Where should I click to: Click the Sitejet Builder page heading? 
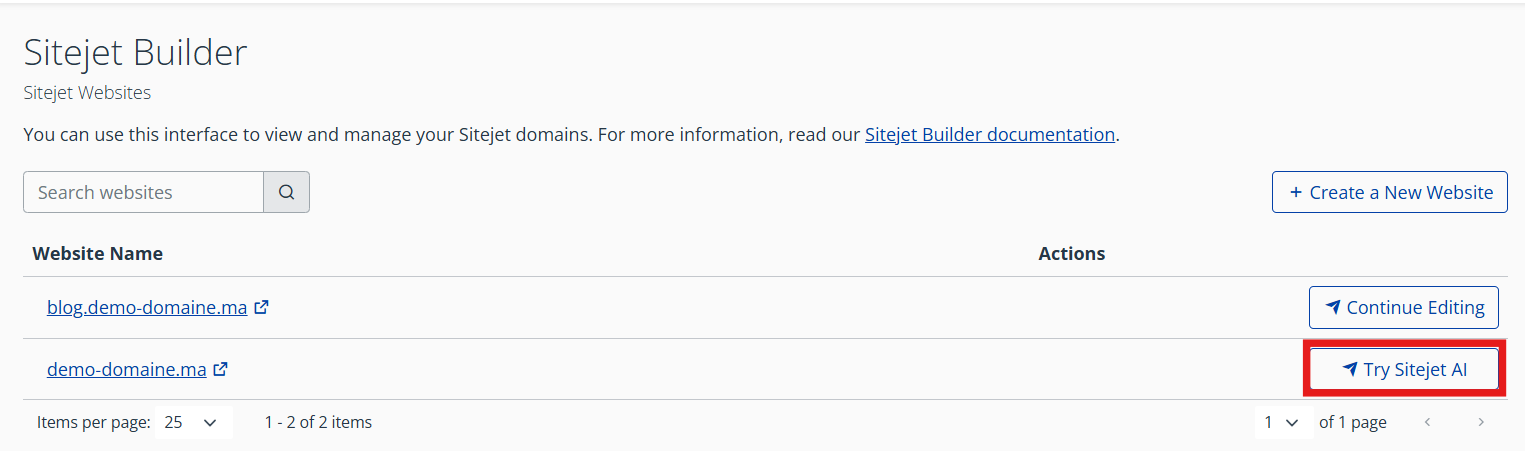click(135, 53)
